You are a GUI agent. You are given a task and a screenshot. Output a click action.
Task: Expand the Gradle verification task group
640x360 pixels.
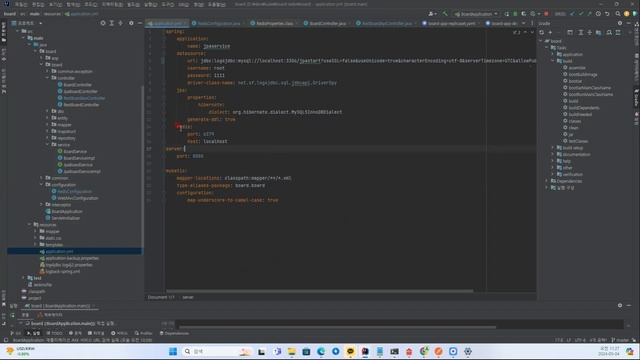553,174
